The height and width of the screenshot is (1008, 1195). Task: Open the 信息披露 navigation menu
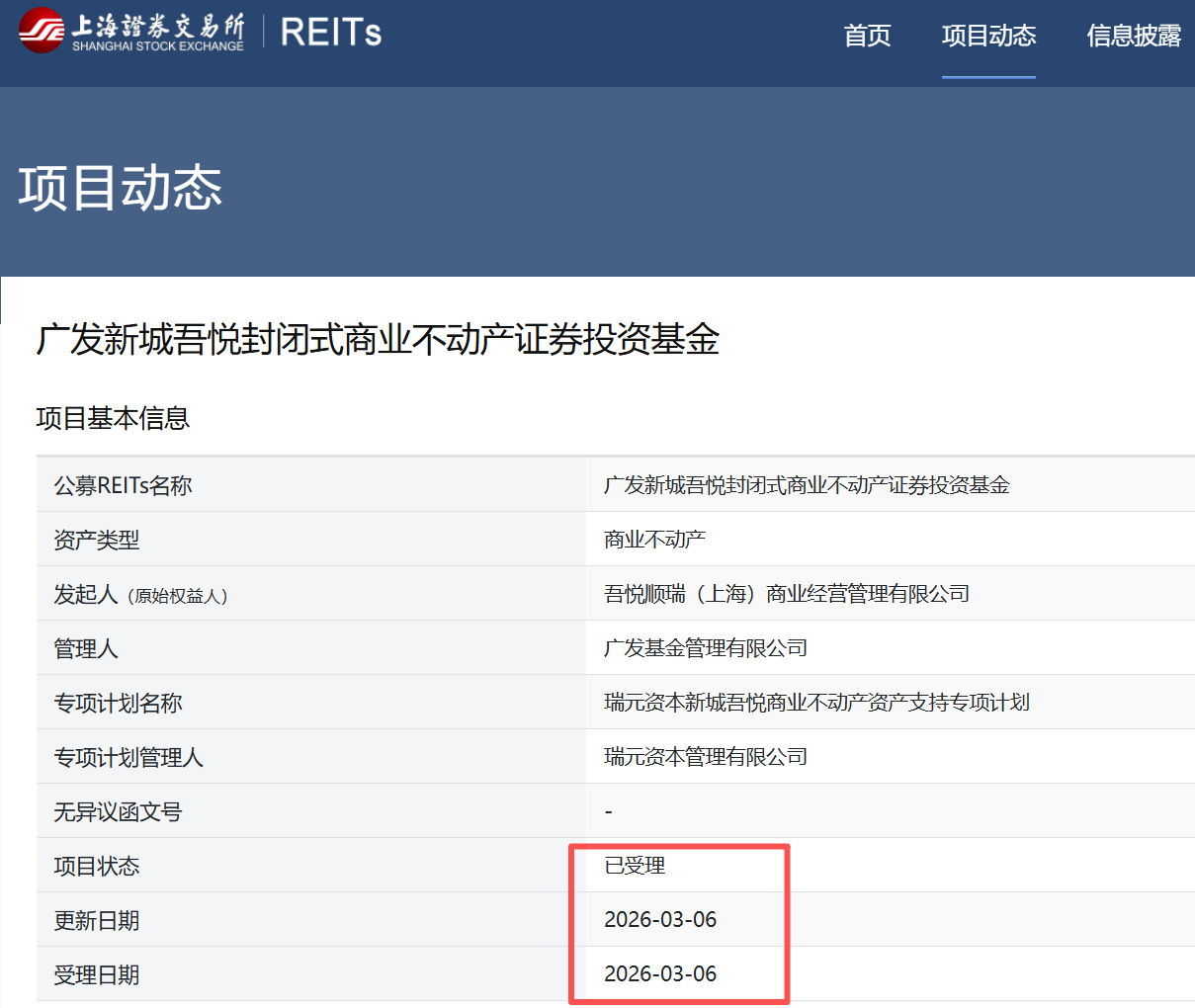coord(1134,36)
